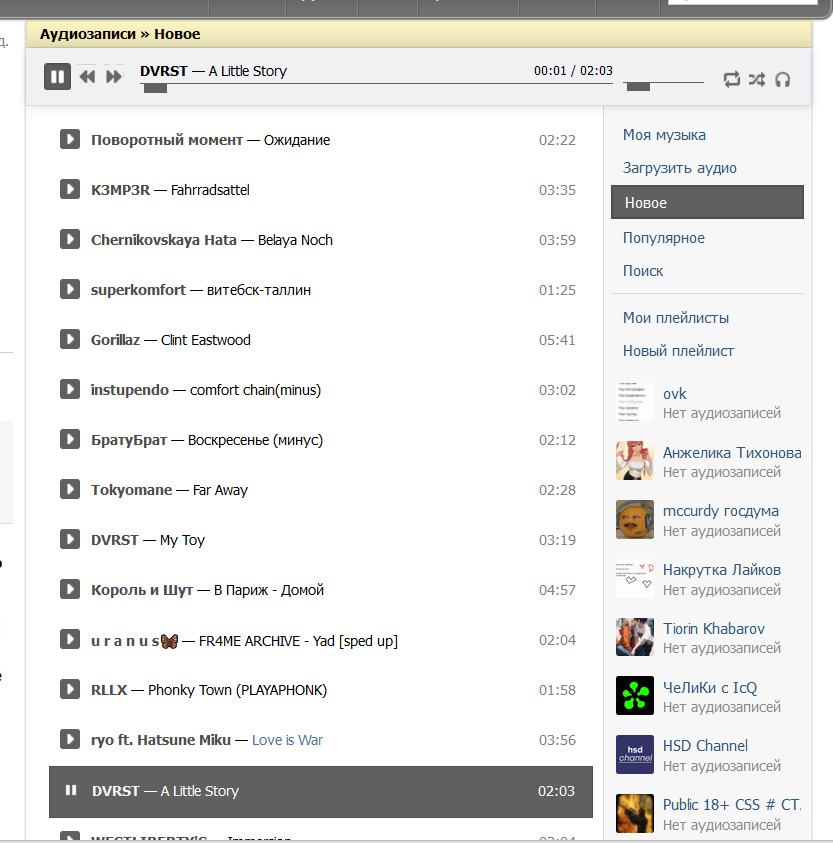The image size is (833, 843).
Task: Click HSD Channel logo thumbnail
Action: click(635, 754)
